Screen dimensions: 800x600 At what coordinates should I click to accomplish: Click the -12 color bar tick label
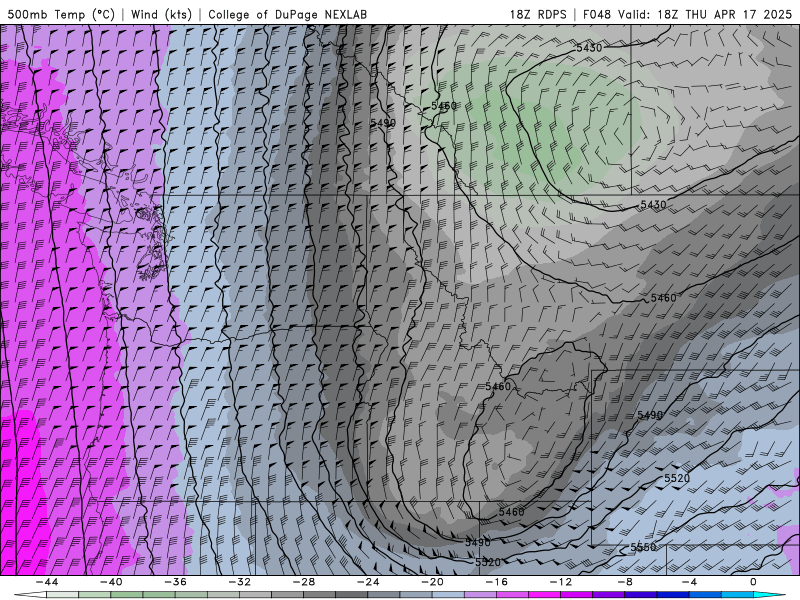(x=561, y=582)
